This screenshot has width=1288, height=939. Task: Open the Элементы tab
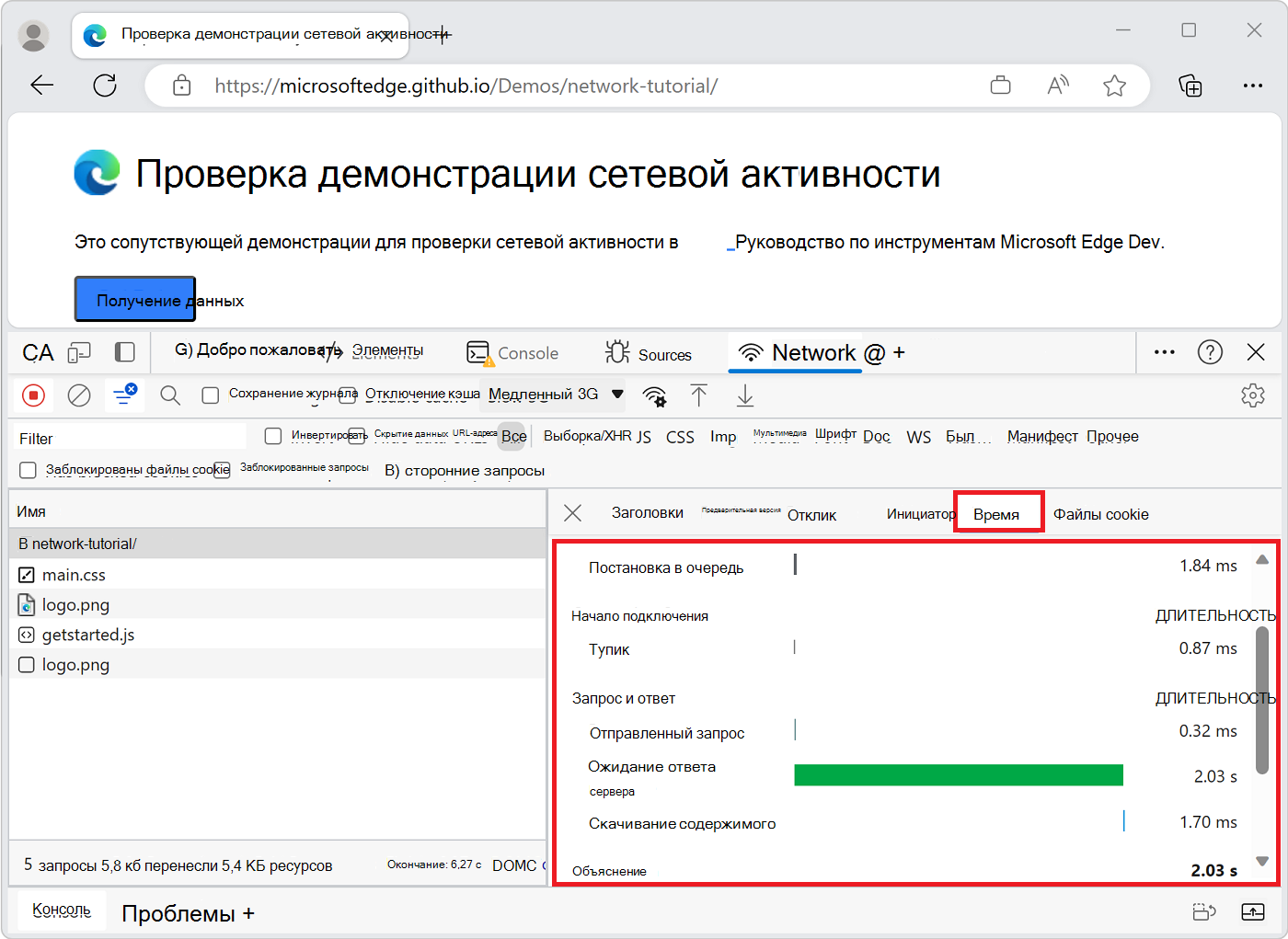point(386,350)
